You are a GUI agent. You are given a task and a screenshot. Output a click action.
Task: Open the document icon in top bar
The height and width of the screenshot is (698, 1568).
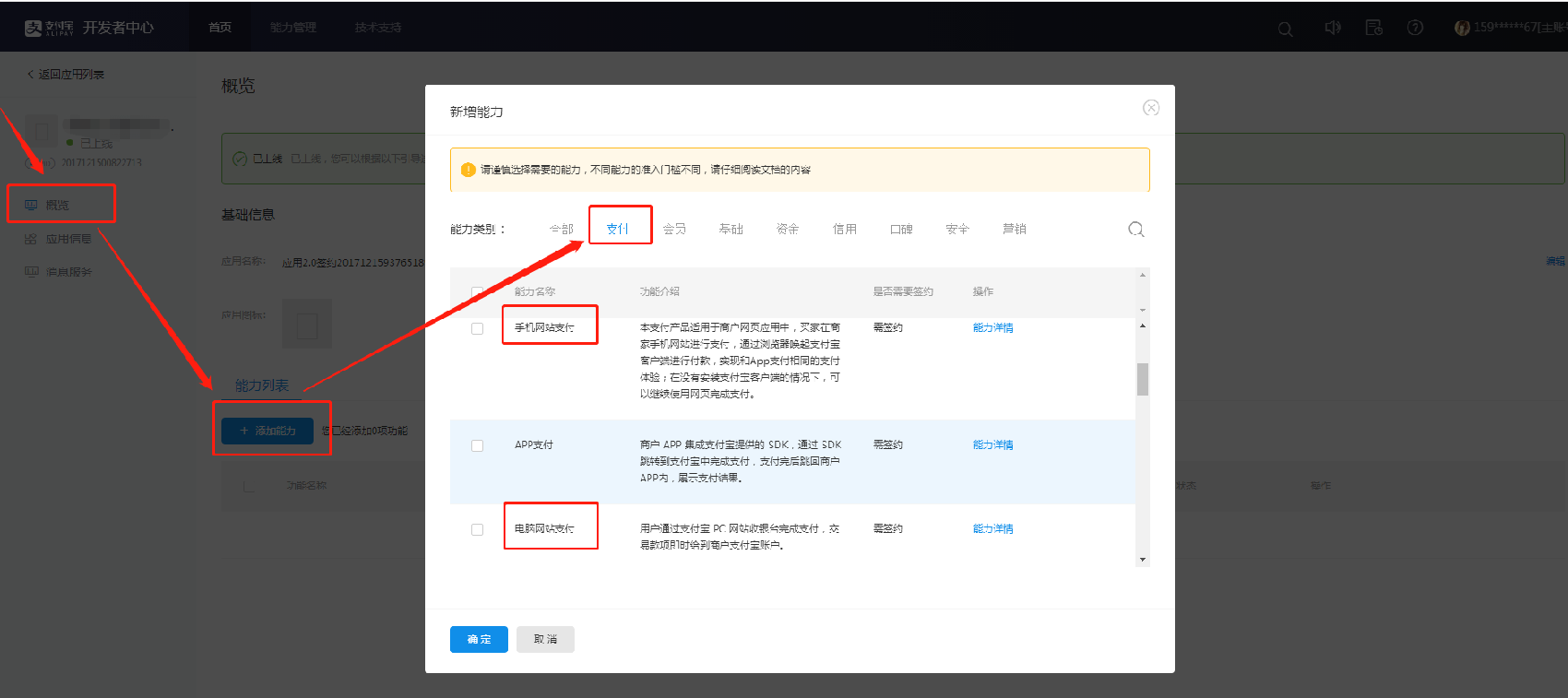click(1373, 28)
